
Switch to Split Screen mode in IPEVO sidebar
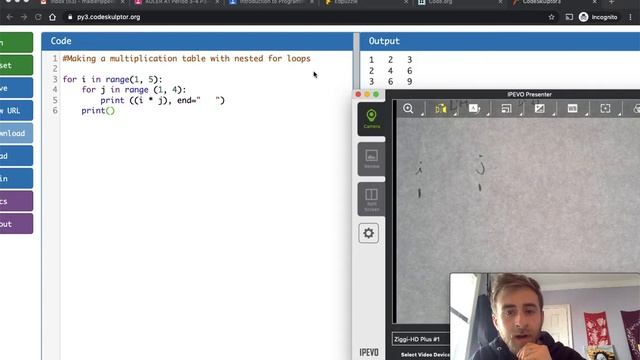pos(371,199)
